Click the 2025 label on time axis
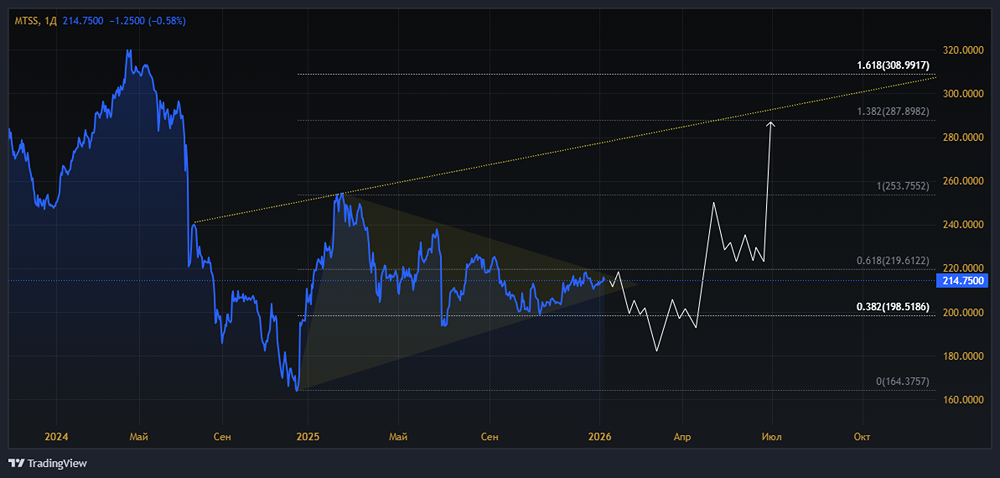The width and height of the screenshot is (1000, 478). 307,437
